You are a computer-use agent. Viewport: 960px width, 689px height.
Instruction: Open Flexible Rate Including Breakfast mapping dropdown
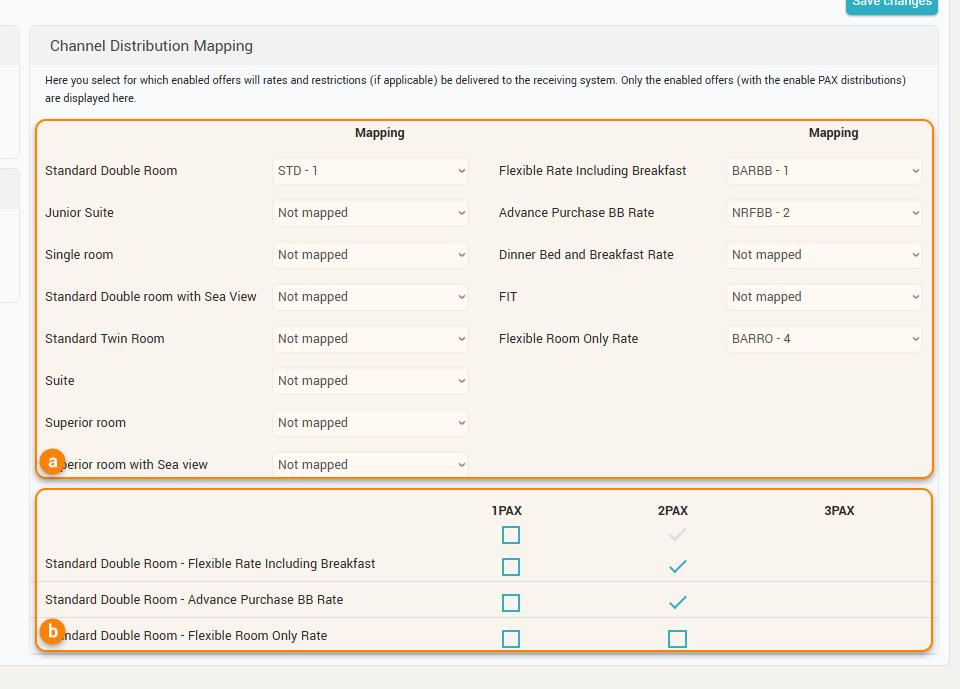pos(824,171)
